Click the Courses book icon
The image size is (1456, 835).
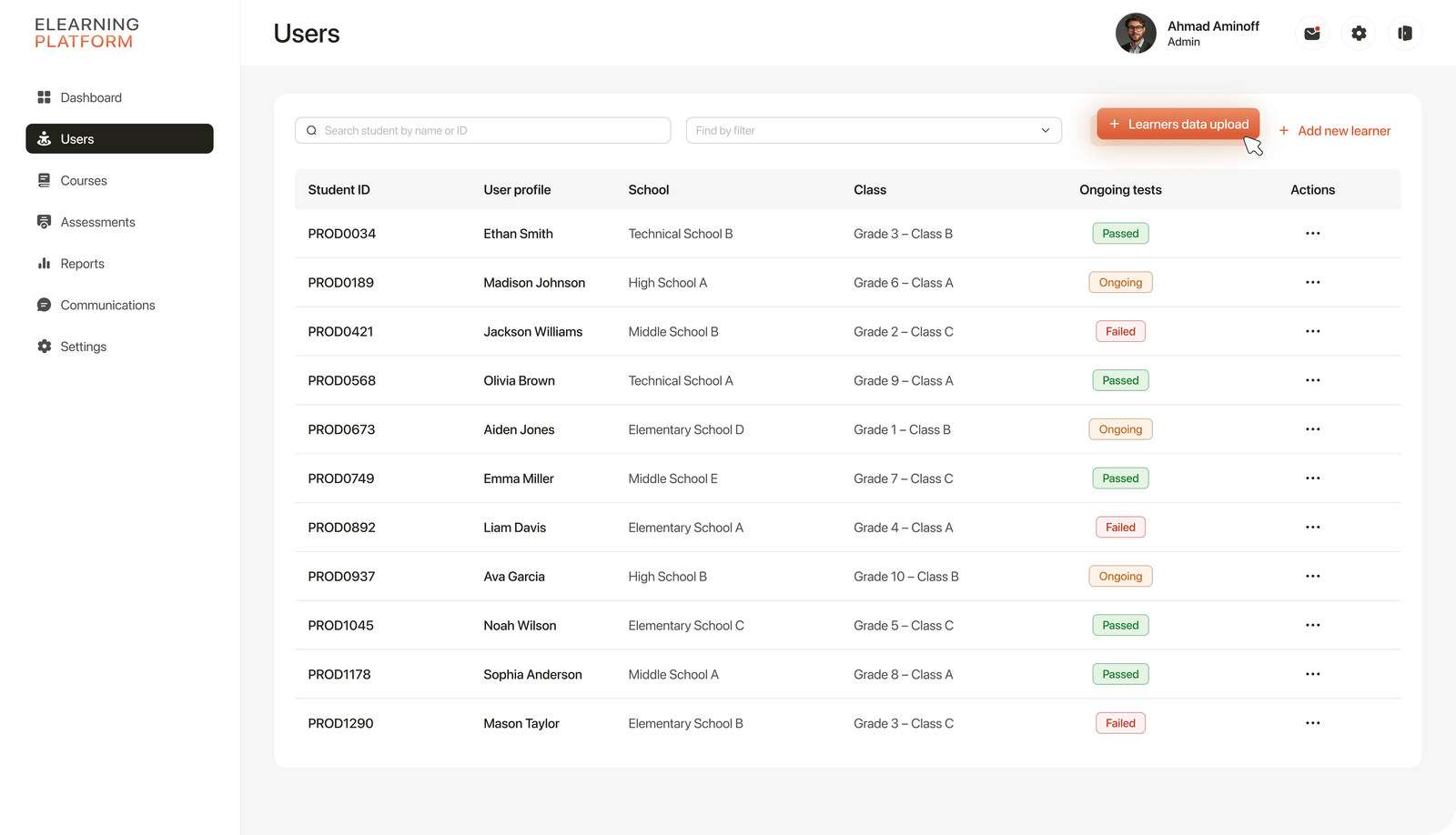coord(44,180)
